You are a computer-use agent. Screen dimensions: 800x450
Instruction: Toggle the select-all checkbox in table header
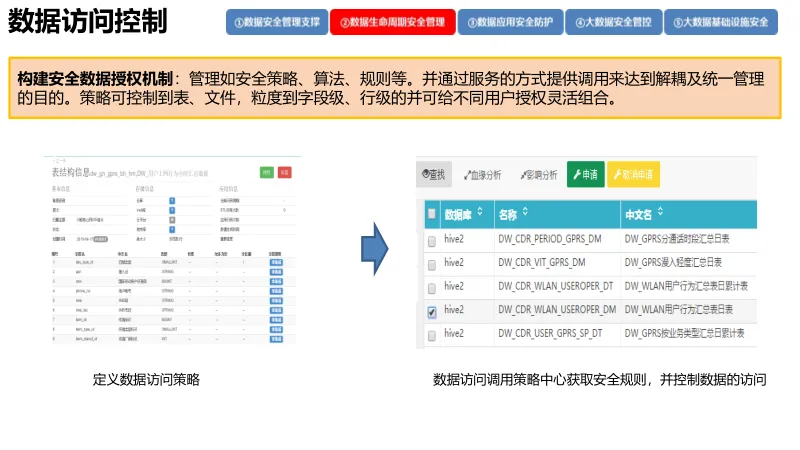[x=432, y=213]
